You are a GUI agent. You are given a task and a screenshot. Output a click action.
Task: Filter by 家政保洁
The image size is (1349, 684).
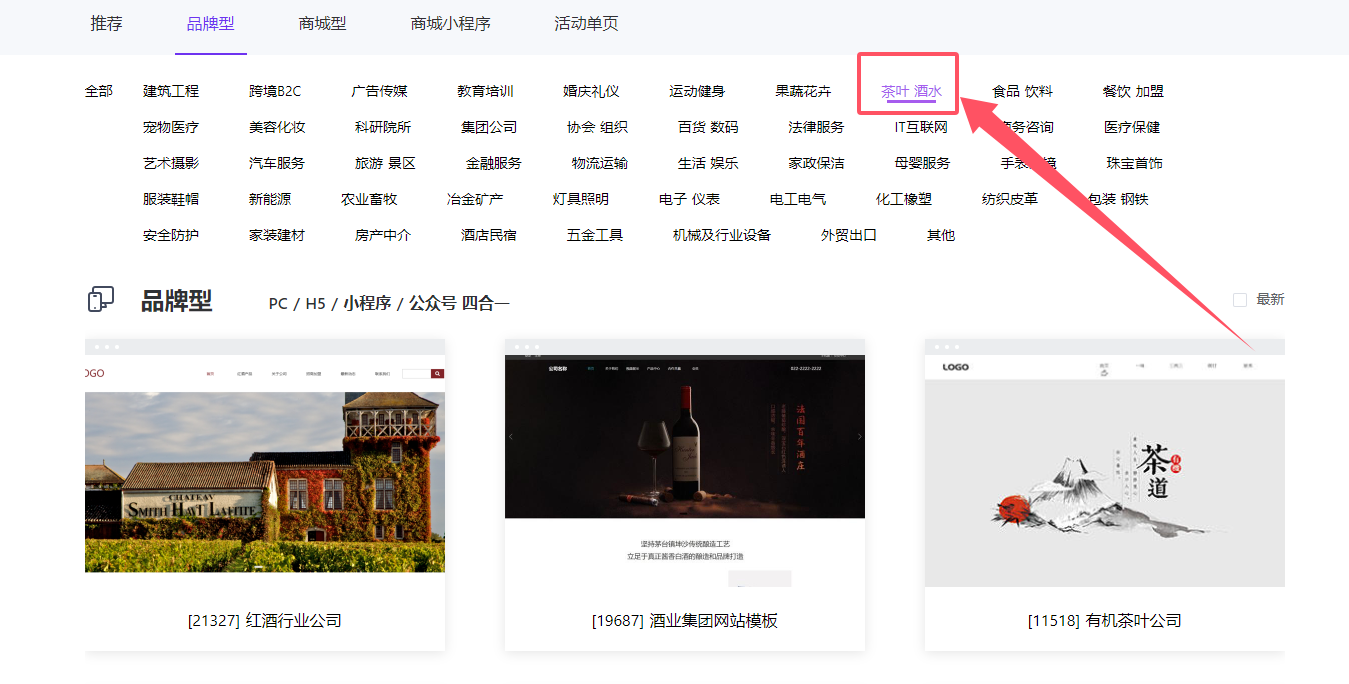tap(816, 163)
